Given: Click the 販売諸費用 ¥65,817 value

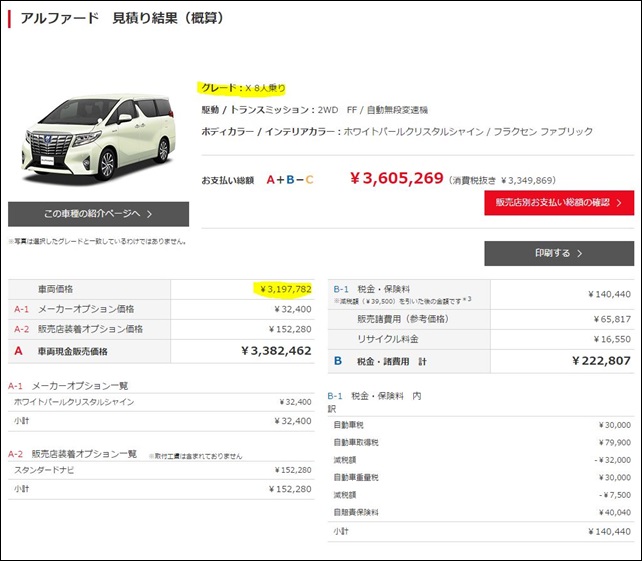Looking at the screenshot, I should coord(612,319).
